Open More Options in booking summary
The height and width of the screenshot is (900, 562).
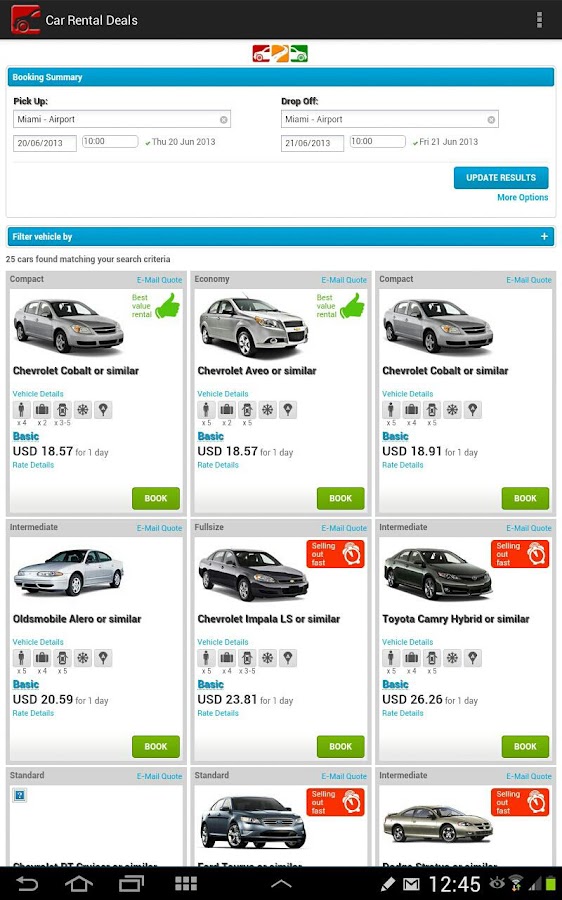pos(522,197)
